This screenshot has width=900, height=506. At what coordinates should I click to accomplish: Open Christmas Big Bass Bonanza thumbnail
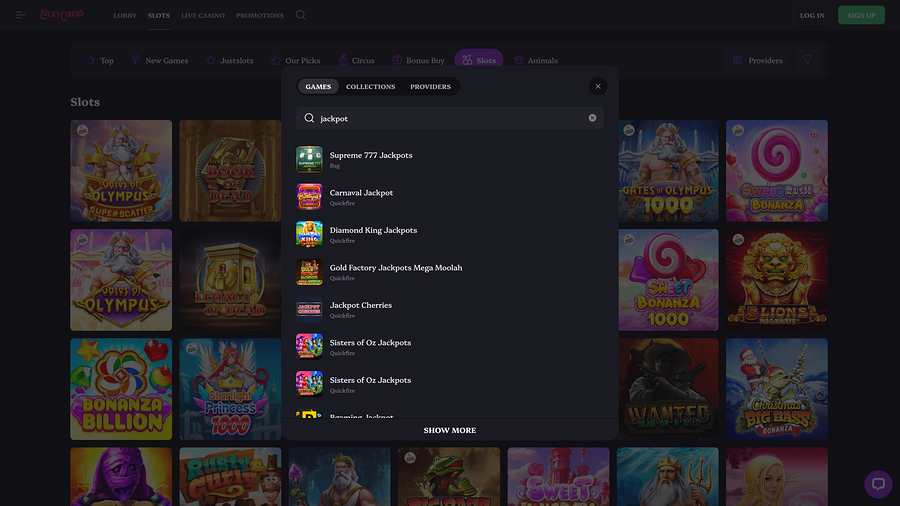click(777, 389)
